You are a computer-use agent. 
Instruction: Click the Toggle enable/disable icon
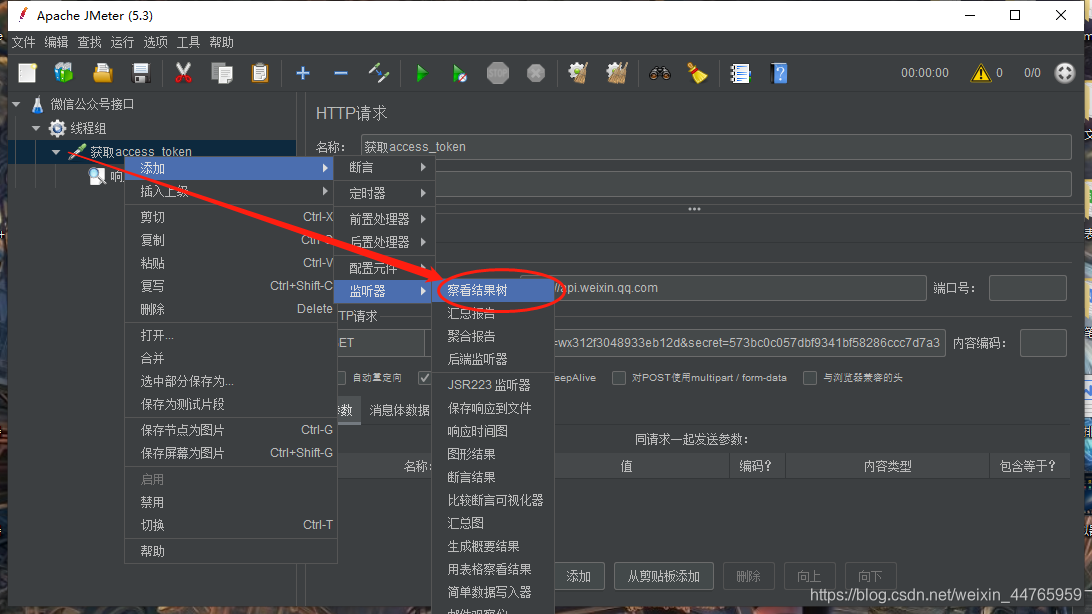tap(379, 73)
